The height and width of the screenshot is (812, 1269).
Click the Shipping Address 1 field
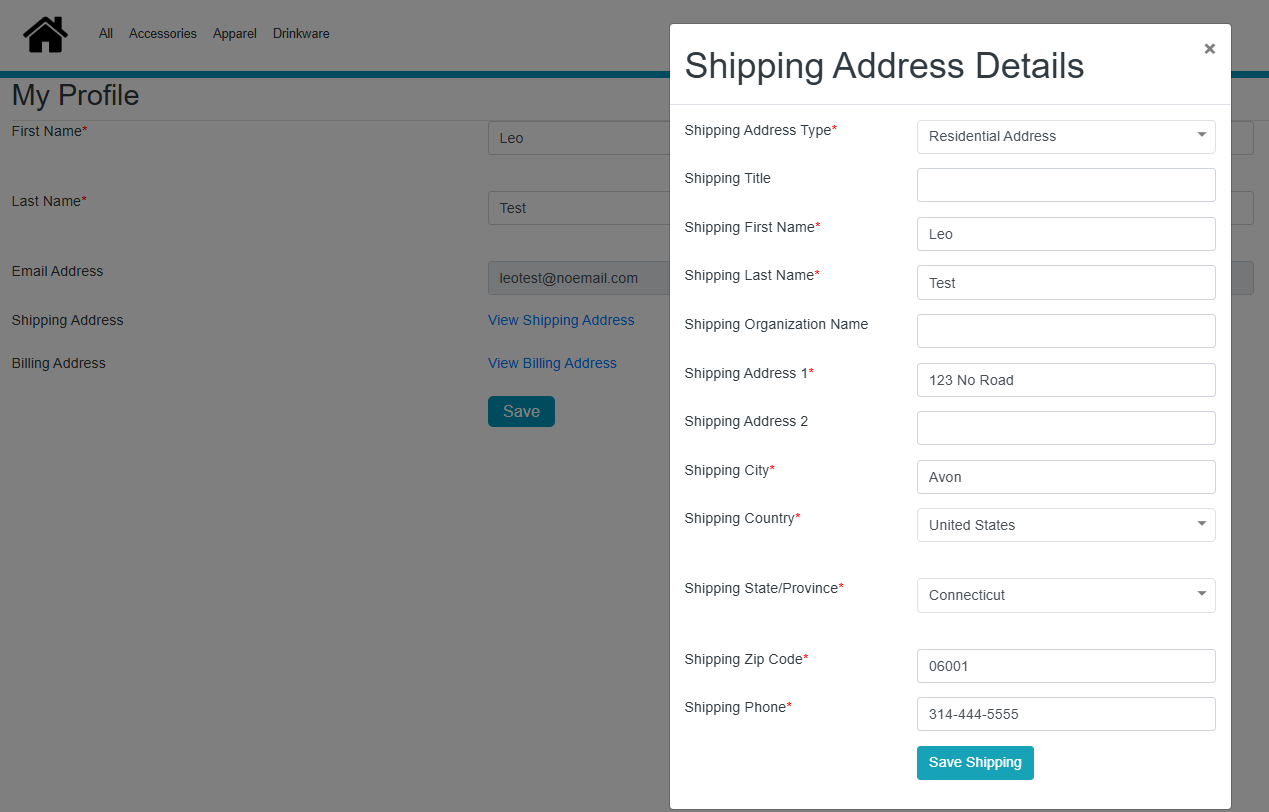(1065, 380)
